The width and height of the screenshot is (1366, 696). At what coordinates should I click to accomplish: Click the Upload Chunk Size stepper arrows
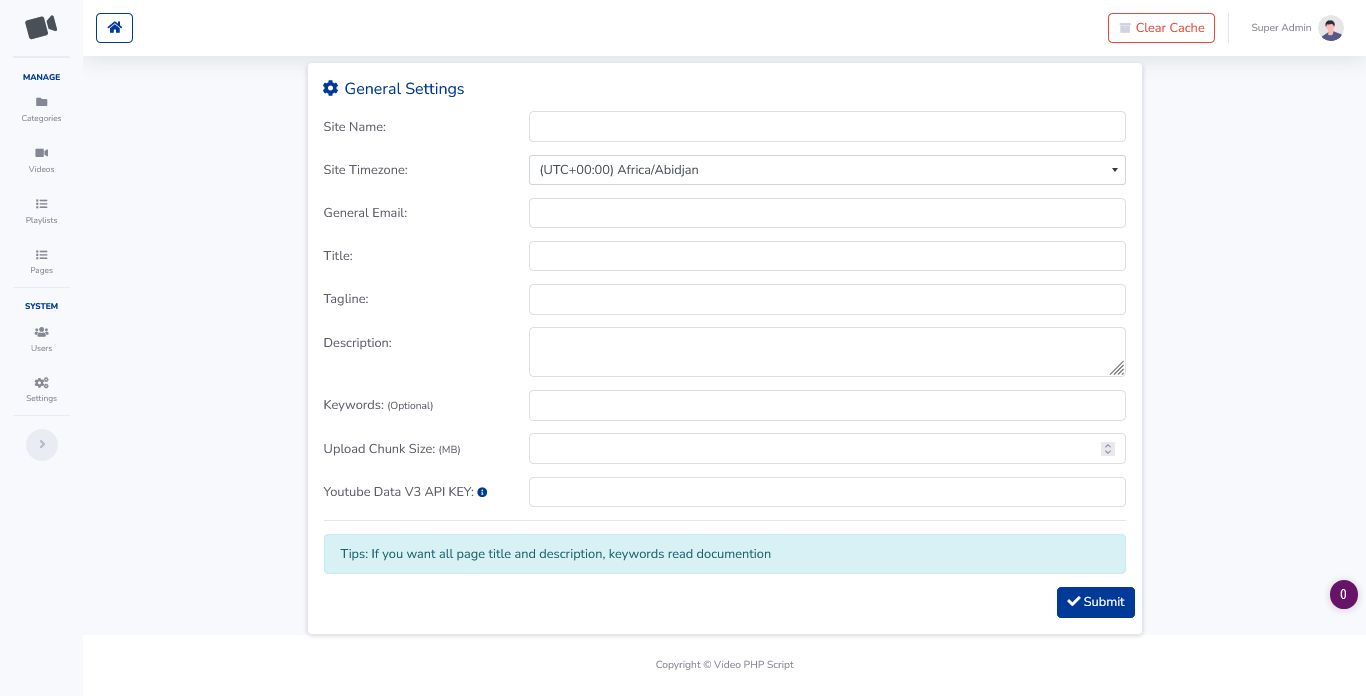tap(1107, 449)
